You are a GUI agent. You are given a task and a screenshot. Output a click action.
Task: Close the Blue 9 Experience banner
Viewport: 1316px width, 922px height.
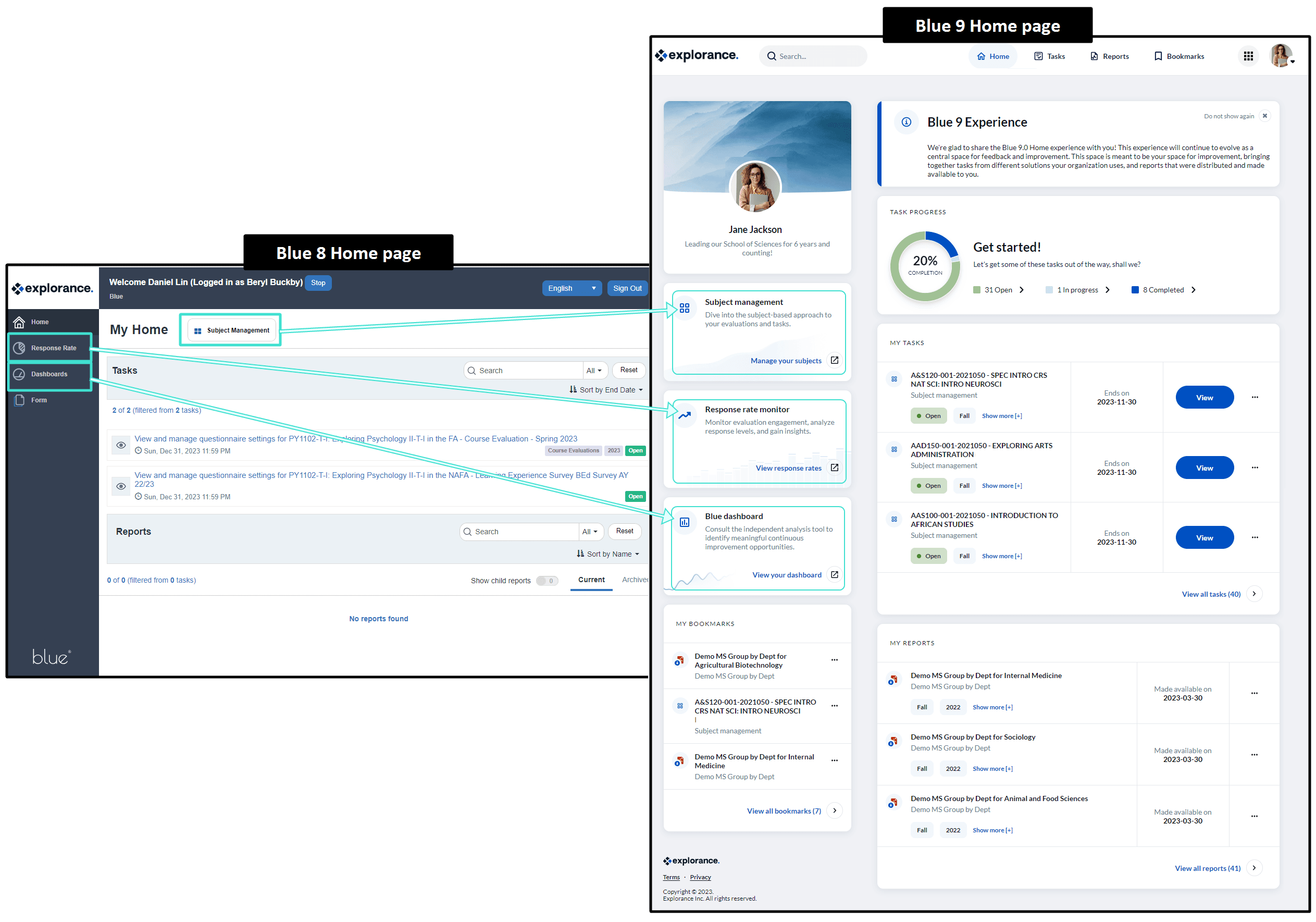pyautogui.click(x=1264, y=116)
